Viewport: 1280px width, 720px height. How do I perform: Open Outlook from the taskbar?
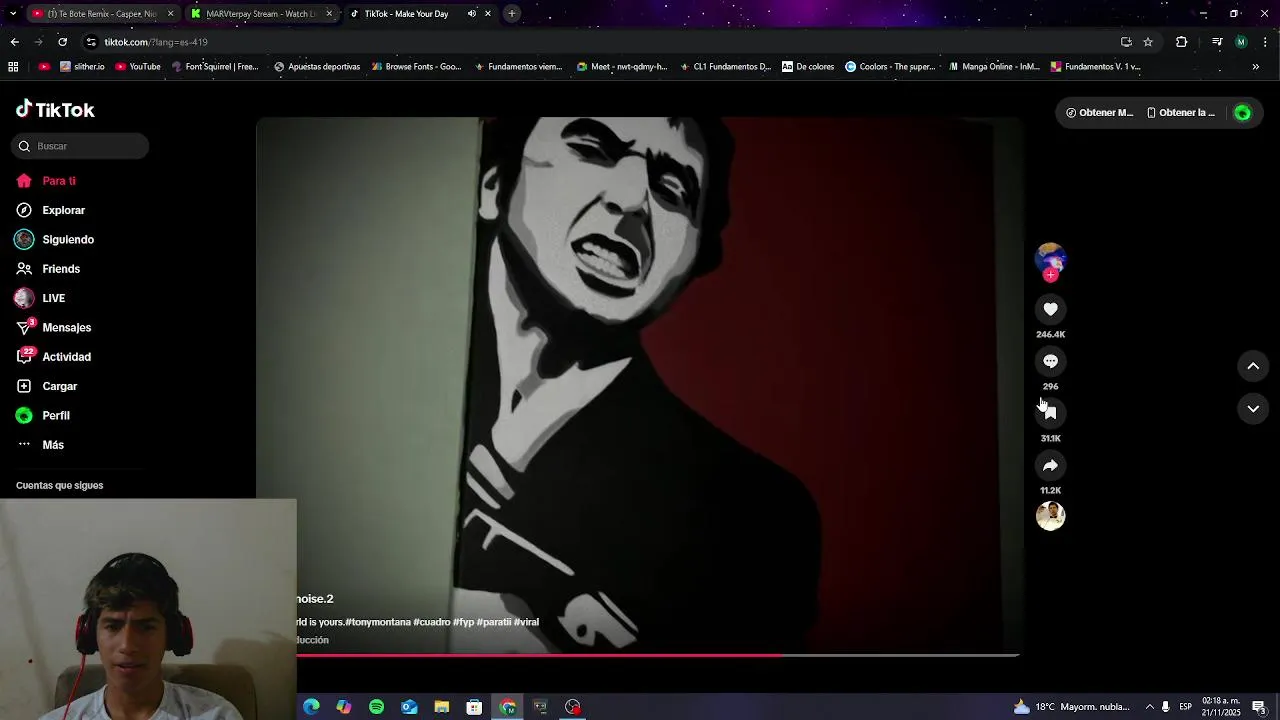pos(409,707)
